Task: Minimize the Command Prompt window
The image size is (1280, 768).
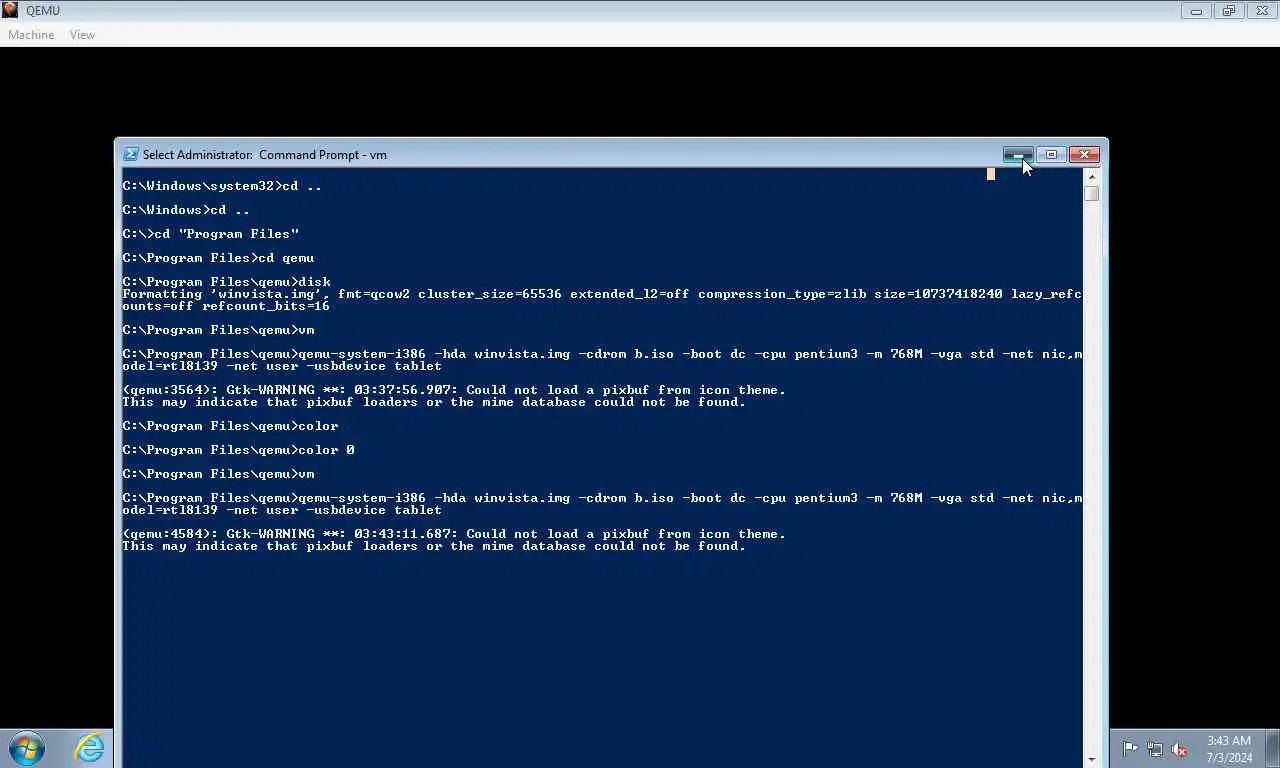Action: (x=1018, y=154)
